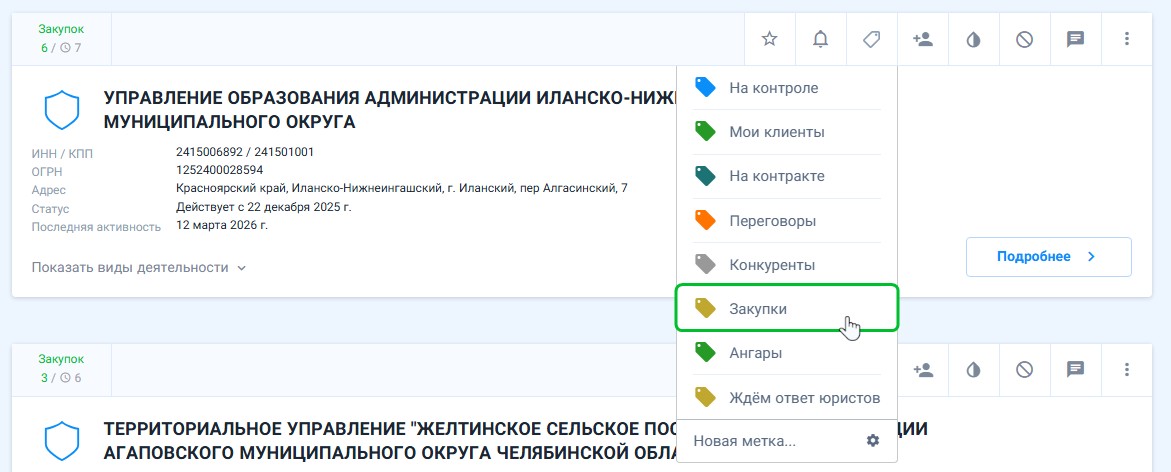Click last activity date '12 марта 2026 г.'

tap(222, 225)
